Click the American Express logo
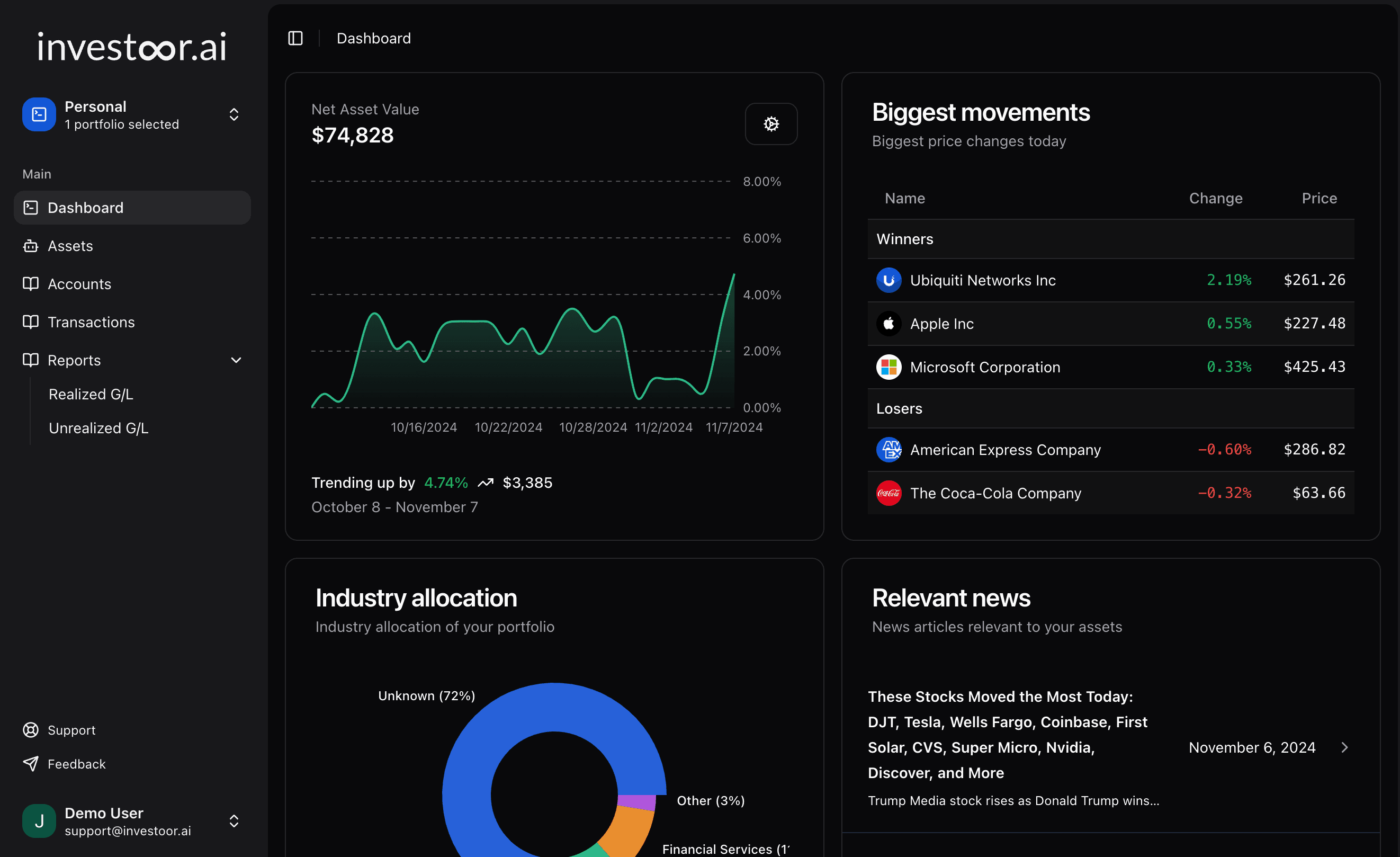Image resolution: width=1400 pixels, height=857 pixels. point(889,450)
